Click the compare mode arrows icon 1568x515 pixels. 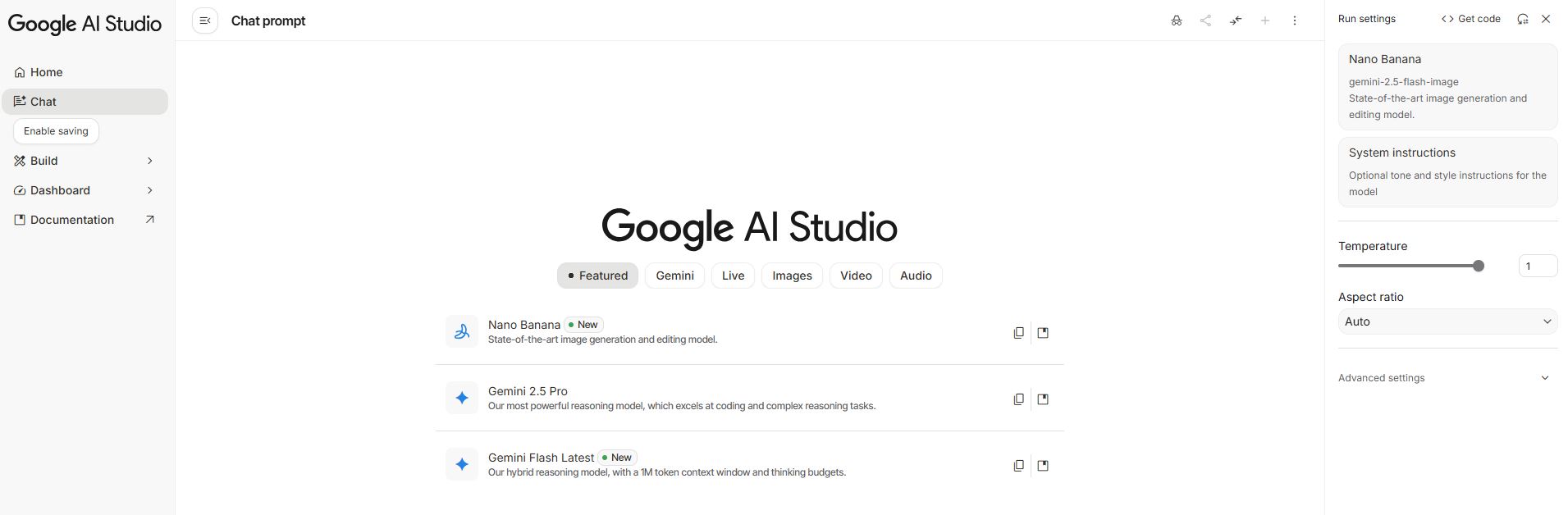(x=1236, y=21)
